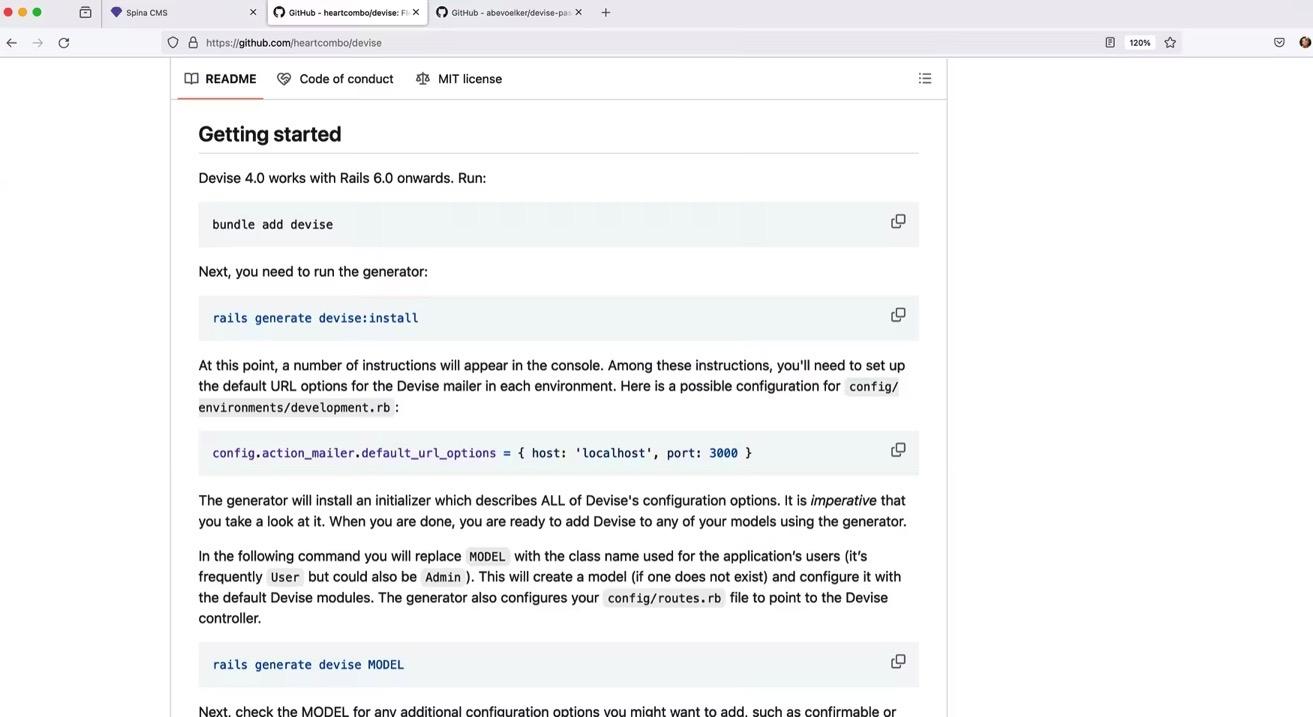
Task: Open the Firefox profile avatar
Action: click(x=1305, y=43)
